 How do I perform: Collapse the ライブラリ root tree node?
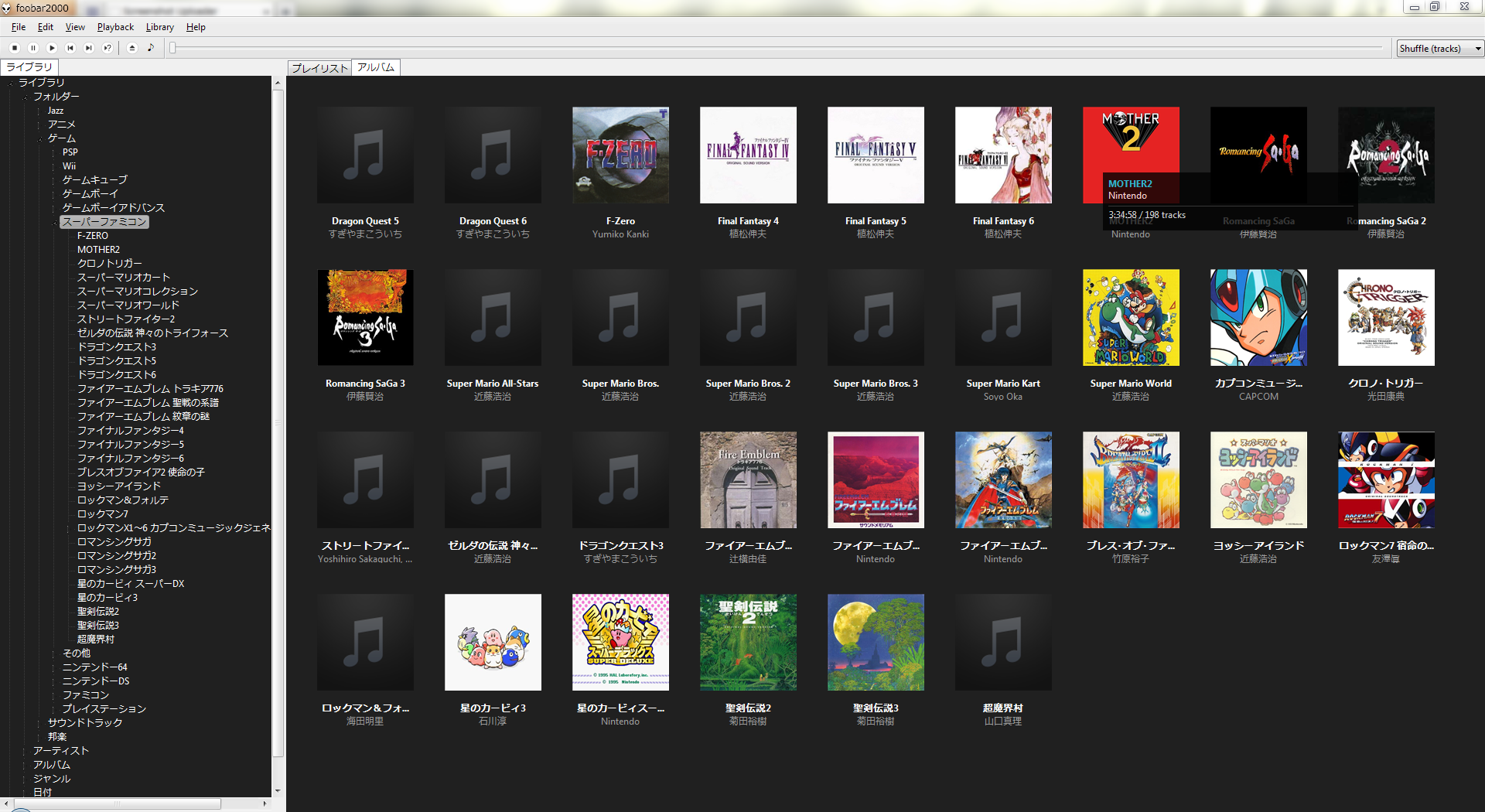11,83
